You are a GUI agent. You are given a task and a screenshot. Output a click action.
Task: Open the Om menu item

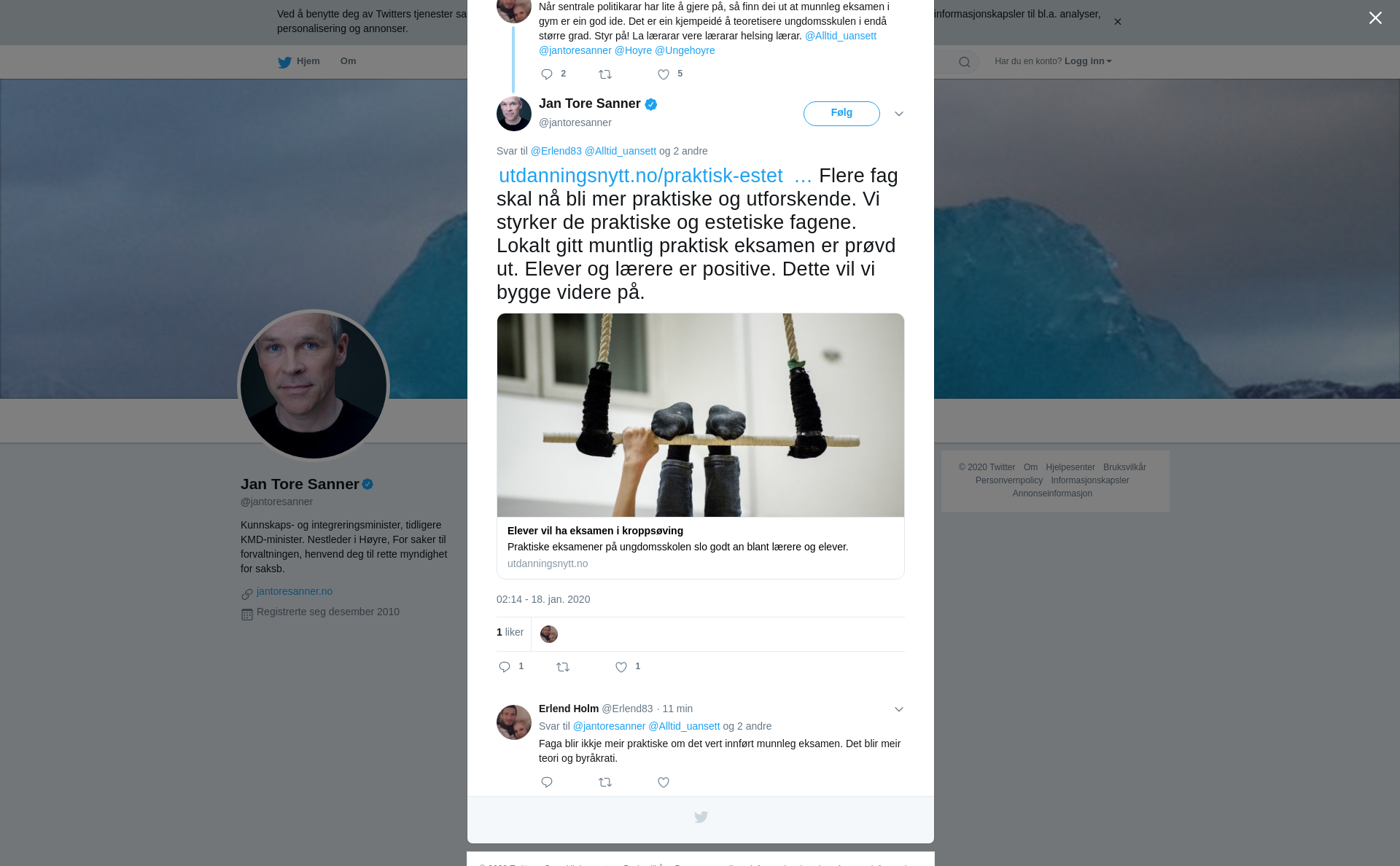[348, 61]
